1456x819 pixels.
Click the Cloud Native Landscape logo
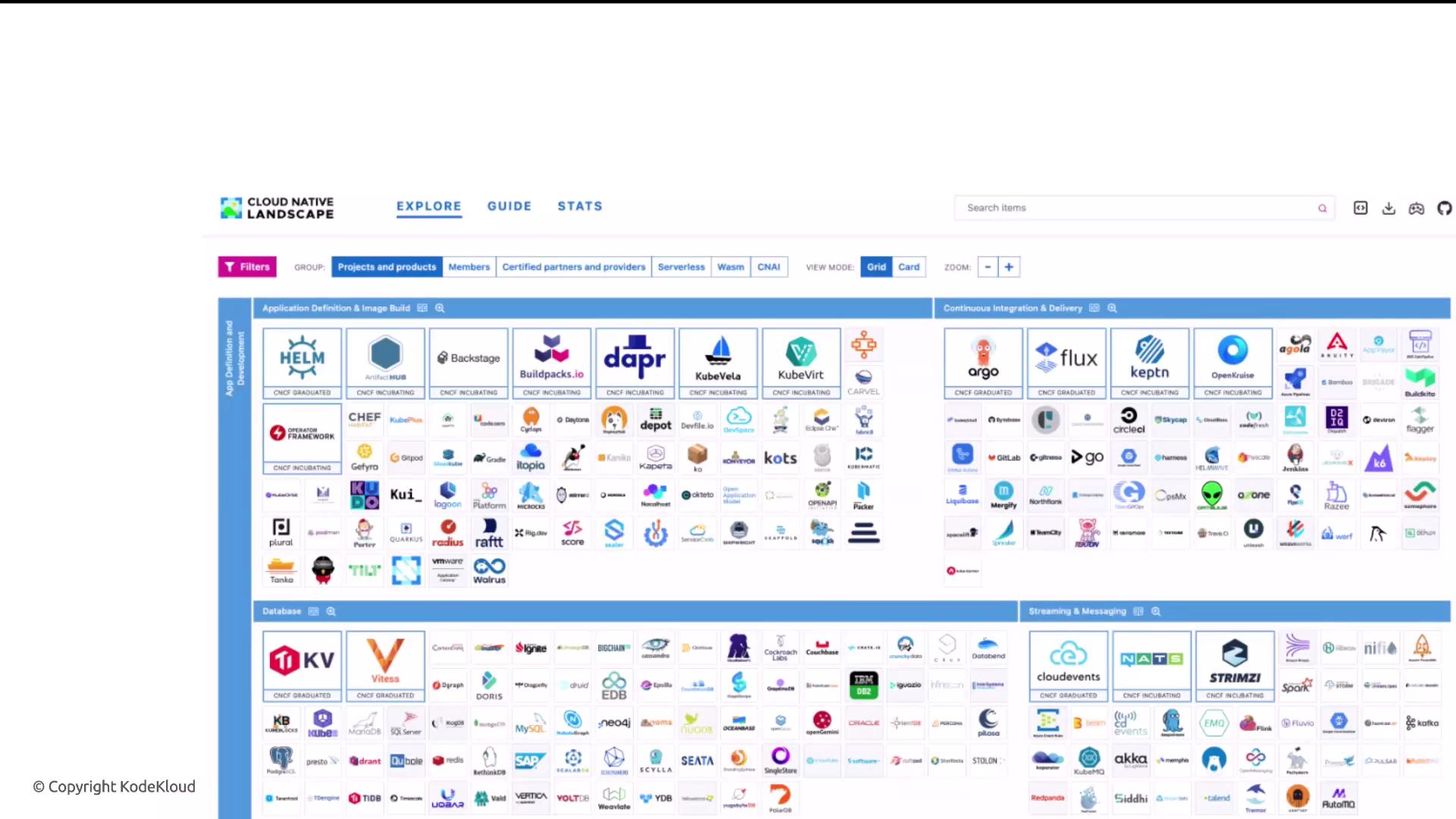(277, 208)
